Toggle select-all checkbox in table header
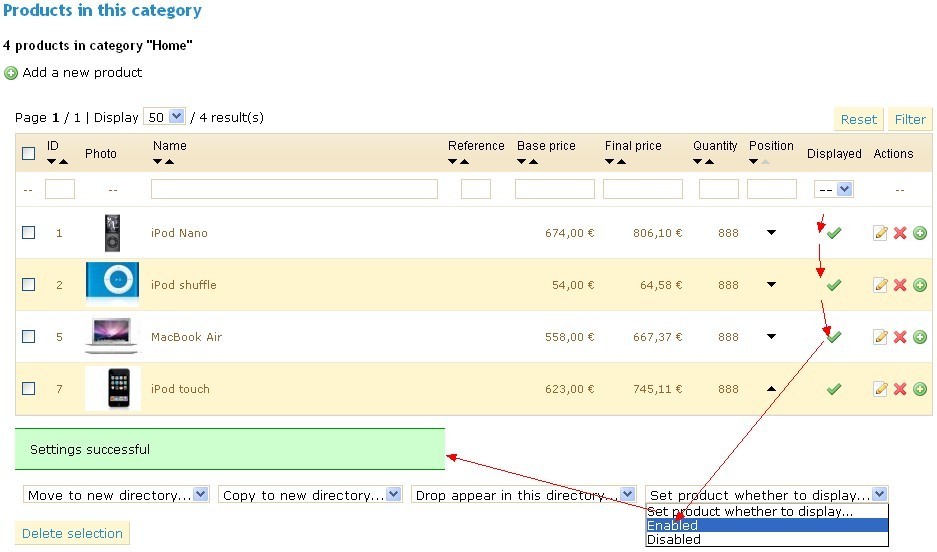Image resolution: width=937 pixels, height=552 pixels. tap(28, 154)
